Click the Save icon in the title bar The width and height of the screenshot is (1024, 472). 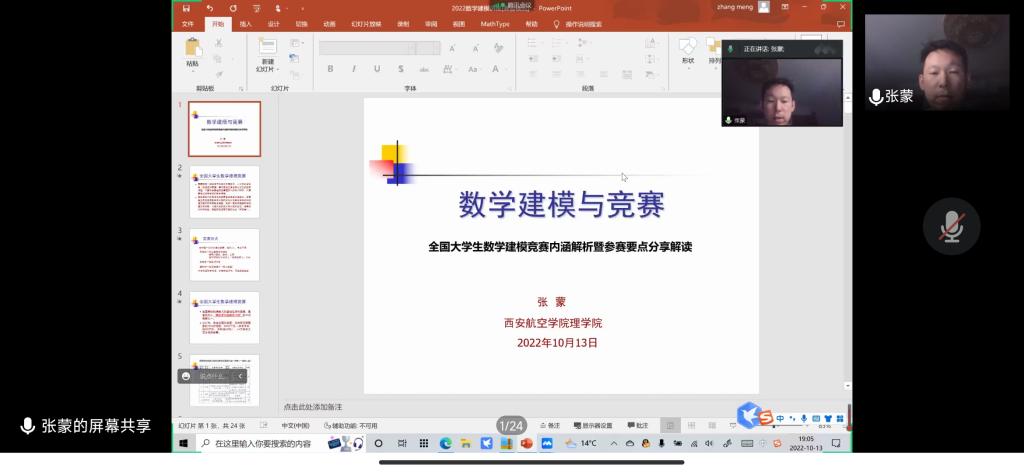click(186, 8)
